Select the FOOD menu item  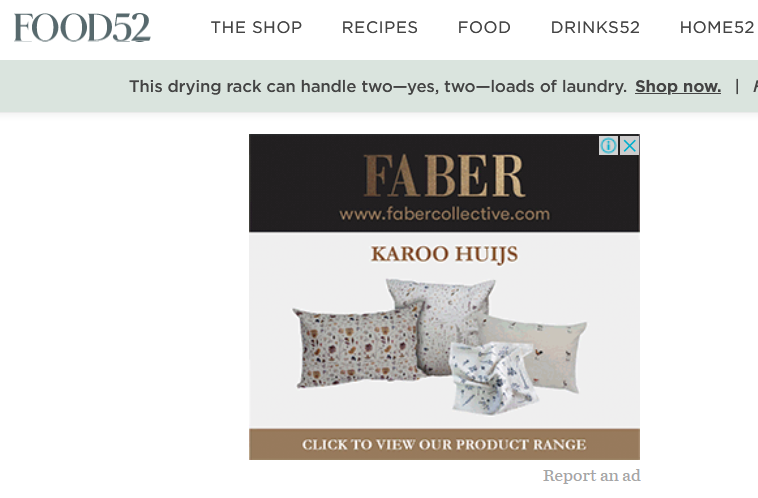coord(484,27)
